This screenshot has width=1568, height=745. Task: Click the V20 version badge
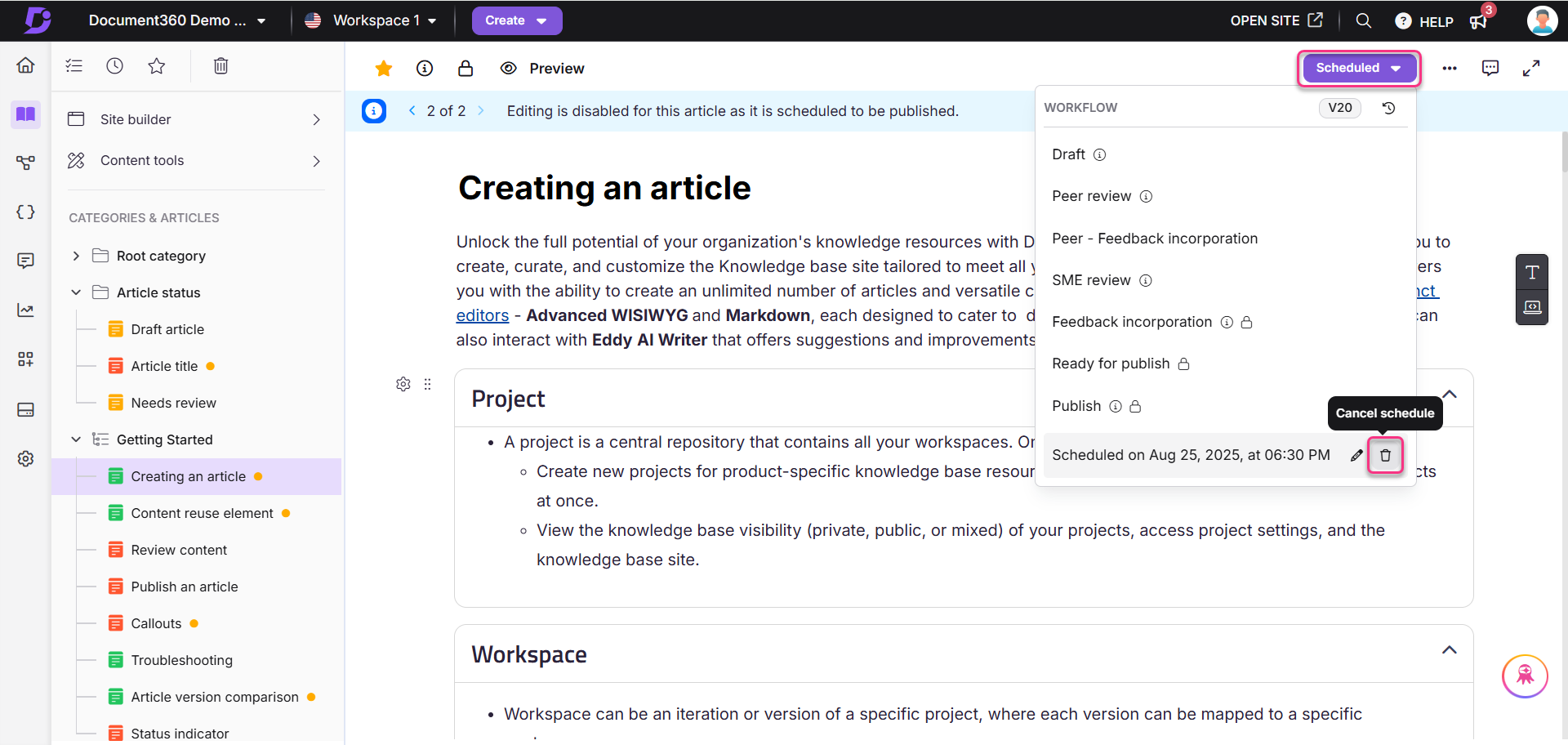pos(1340,108)
